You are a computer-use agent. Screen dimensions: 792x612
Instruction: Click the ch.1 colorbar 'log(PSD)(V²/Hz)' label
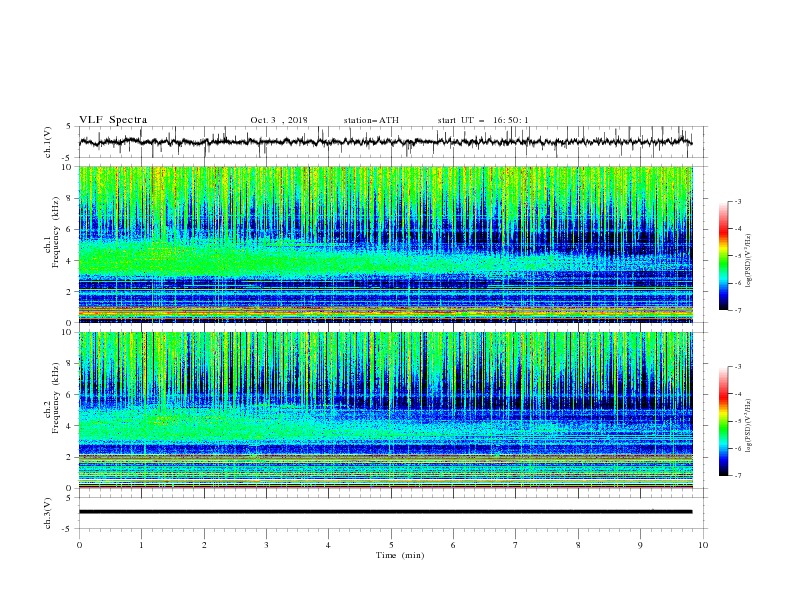click(x=750, y=261)
